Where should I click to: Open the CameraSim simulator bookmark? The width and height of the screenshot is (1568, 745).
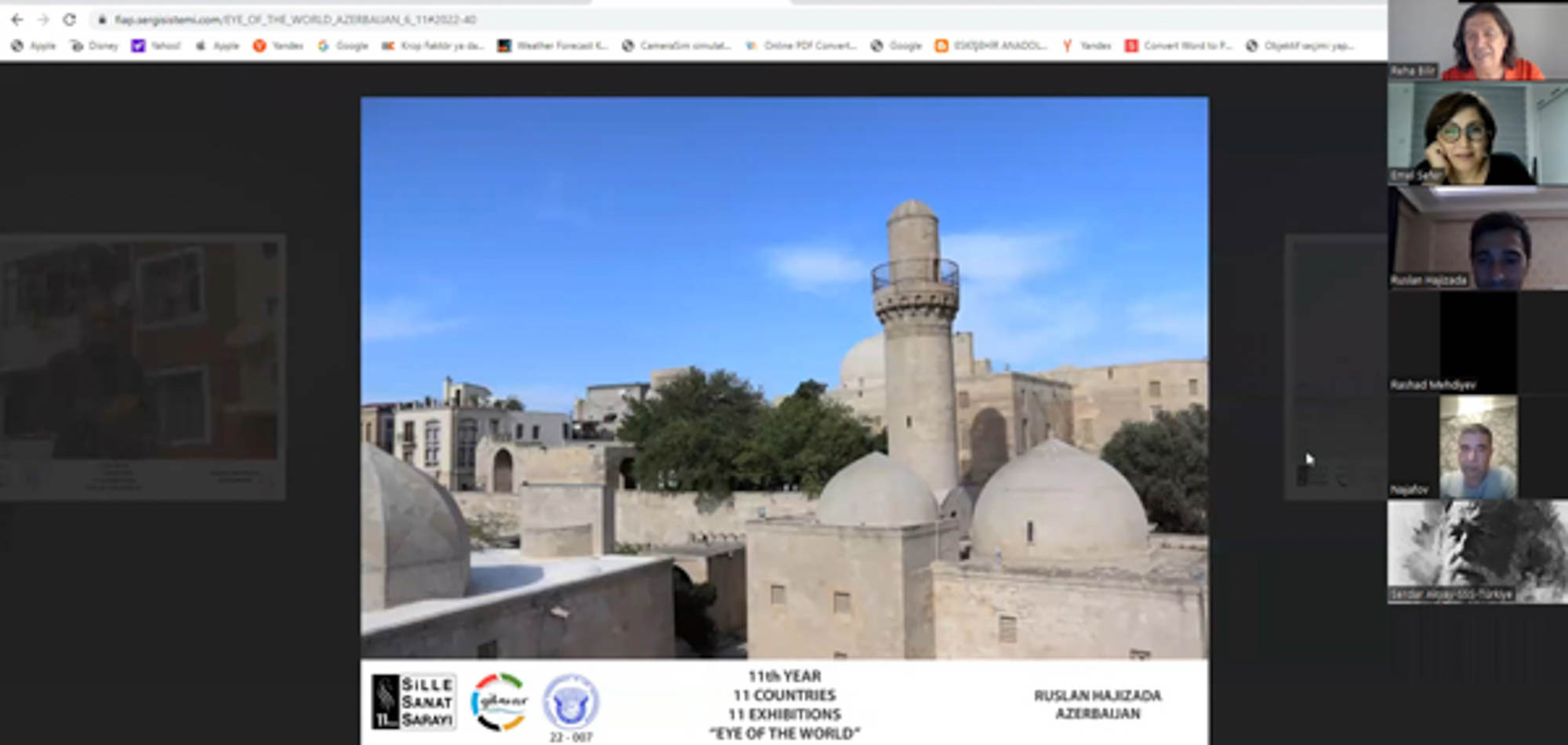677,45
